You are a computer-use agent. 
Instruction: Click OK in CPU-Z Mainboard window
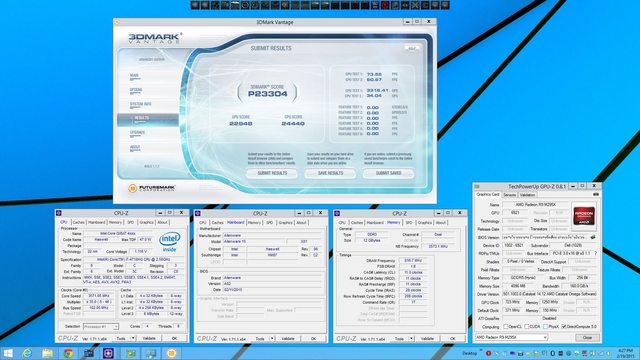pyautogui.click(x=313, y=339)
